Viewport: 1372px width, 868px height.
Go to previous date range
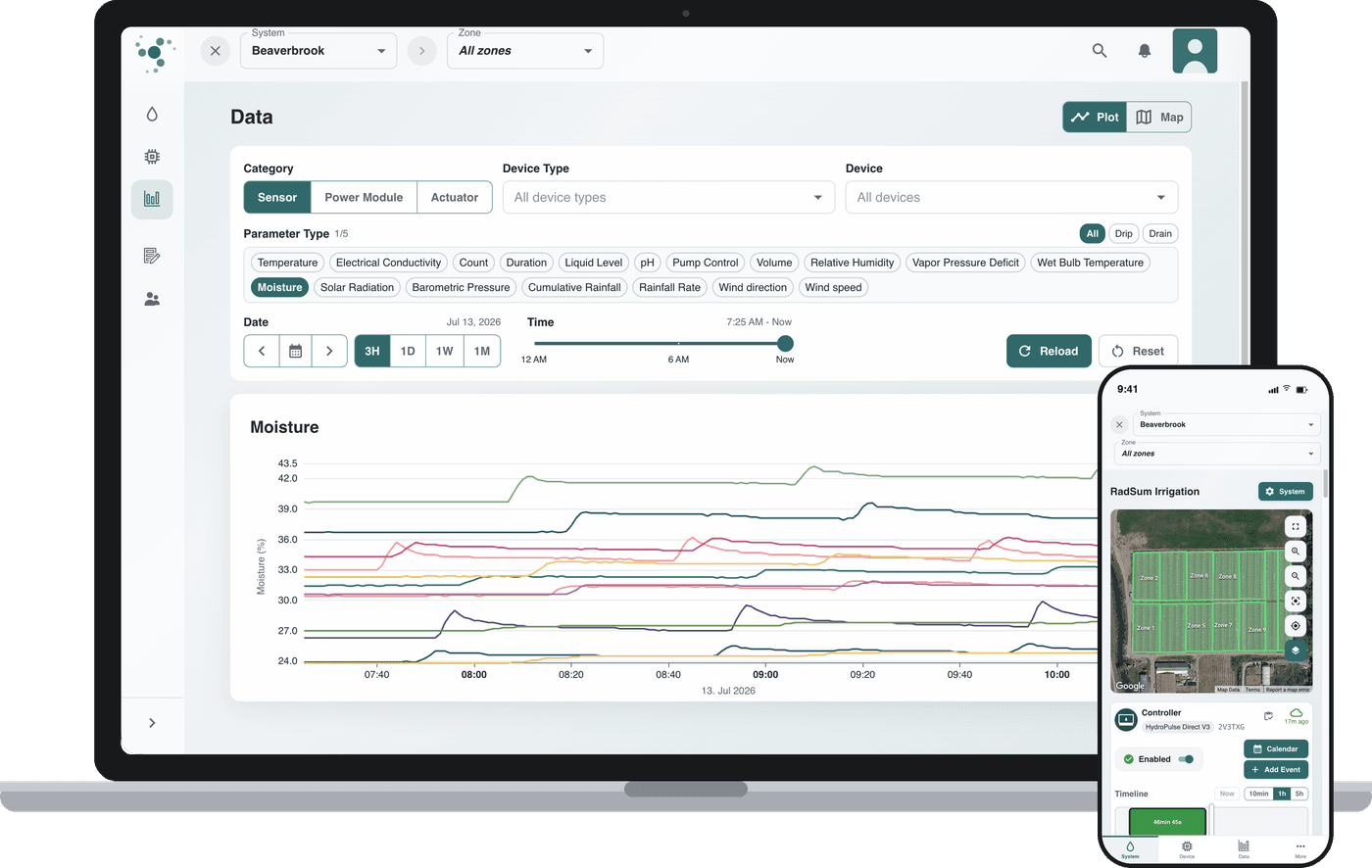[x=262, y=351]
